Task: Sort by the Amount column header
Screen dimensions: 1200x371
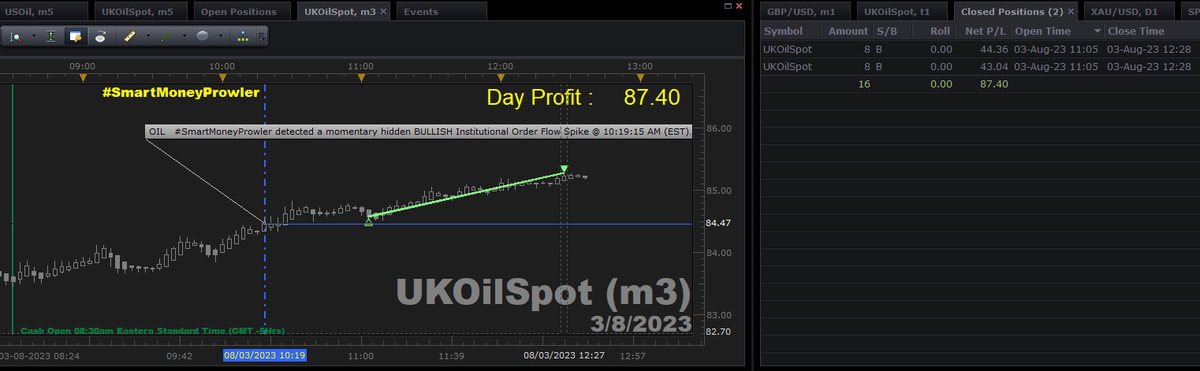Action: coord(847,31)
